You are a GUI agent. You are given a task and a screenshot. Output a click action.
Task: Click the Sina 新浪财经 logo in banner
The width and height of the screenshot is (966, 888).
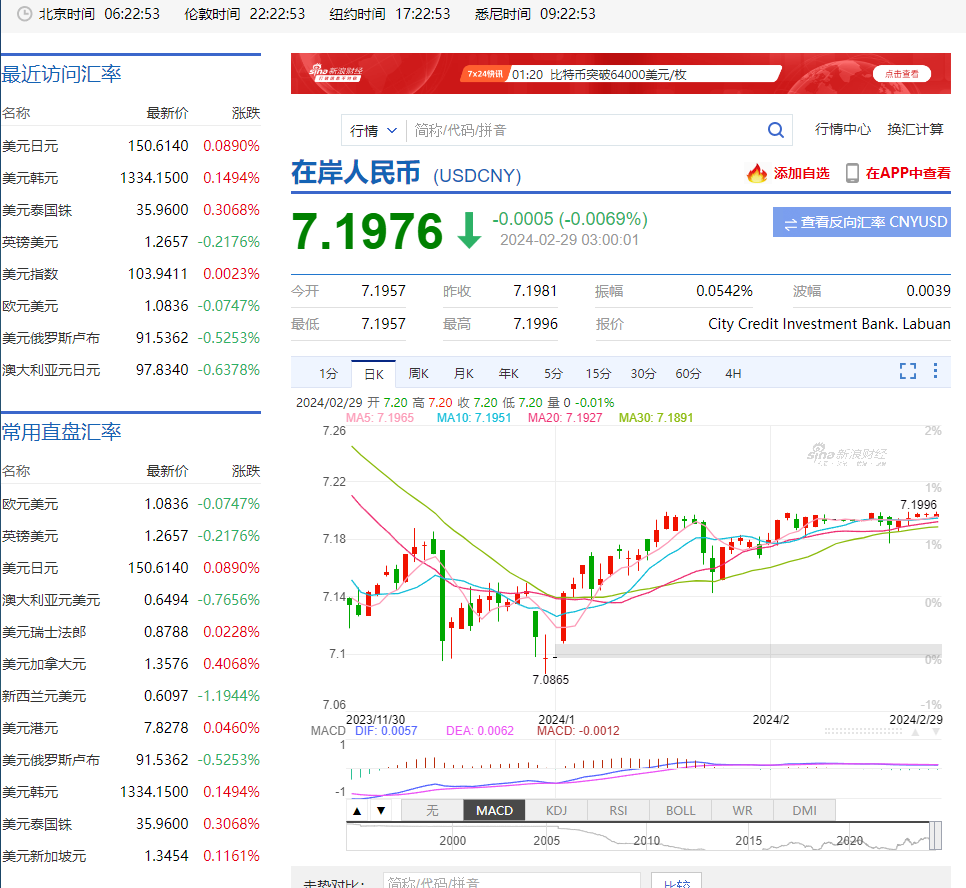click(336, 73)
